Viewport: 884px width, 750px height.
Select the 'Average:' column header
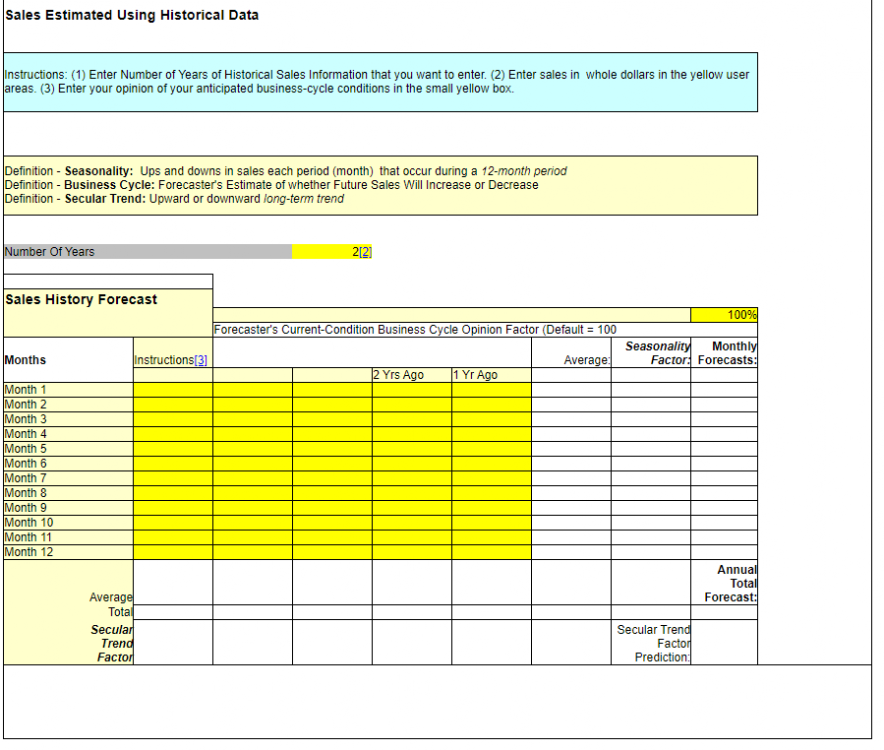point(587,360)
